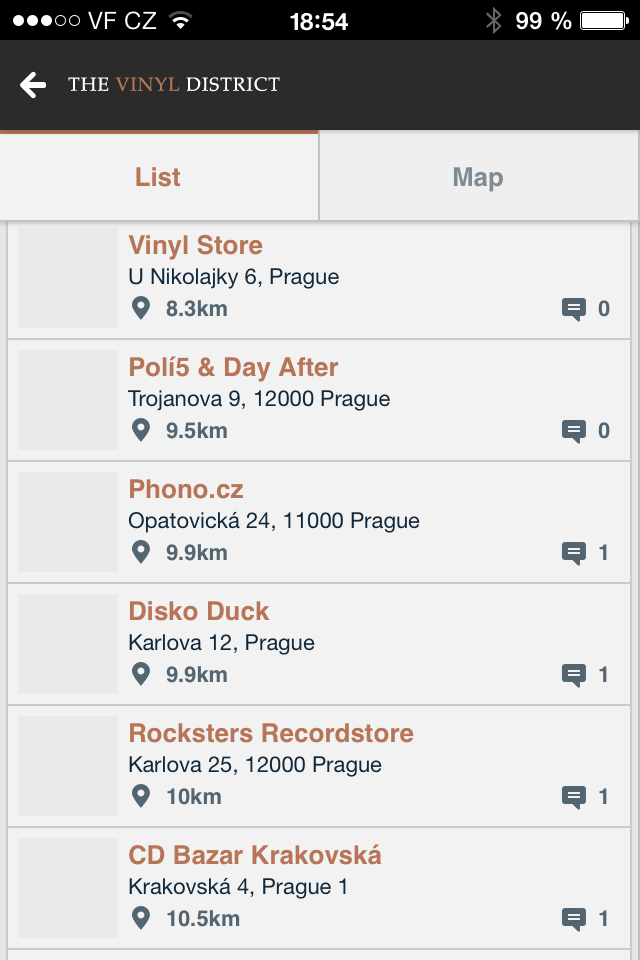The width and height of the screenshot is (640, 960).
Task: Tap the comment bubble on Polí5 & Day After
Action: (573, 431)
